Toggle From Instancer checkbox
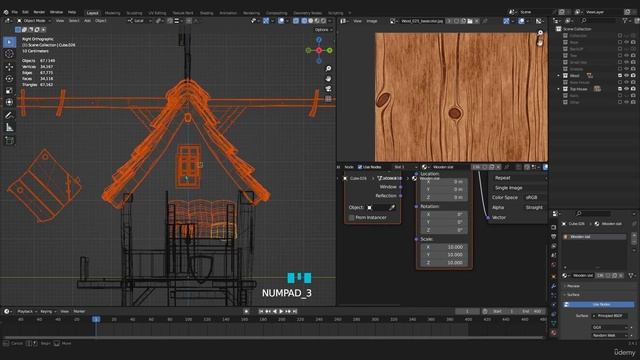This screenshot has height=360, width=640. point(351,218)
